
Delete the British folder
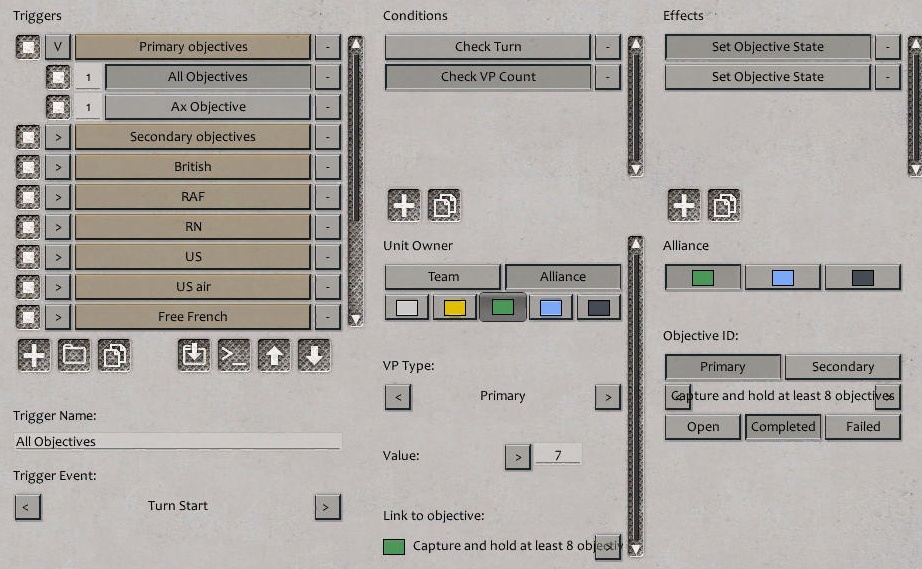coord(328,167)
